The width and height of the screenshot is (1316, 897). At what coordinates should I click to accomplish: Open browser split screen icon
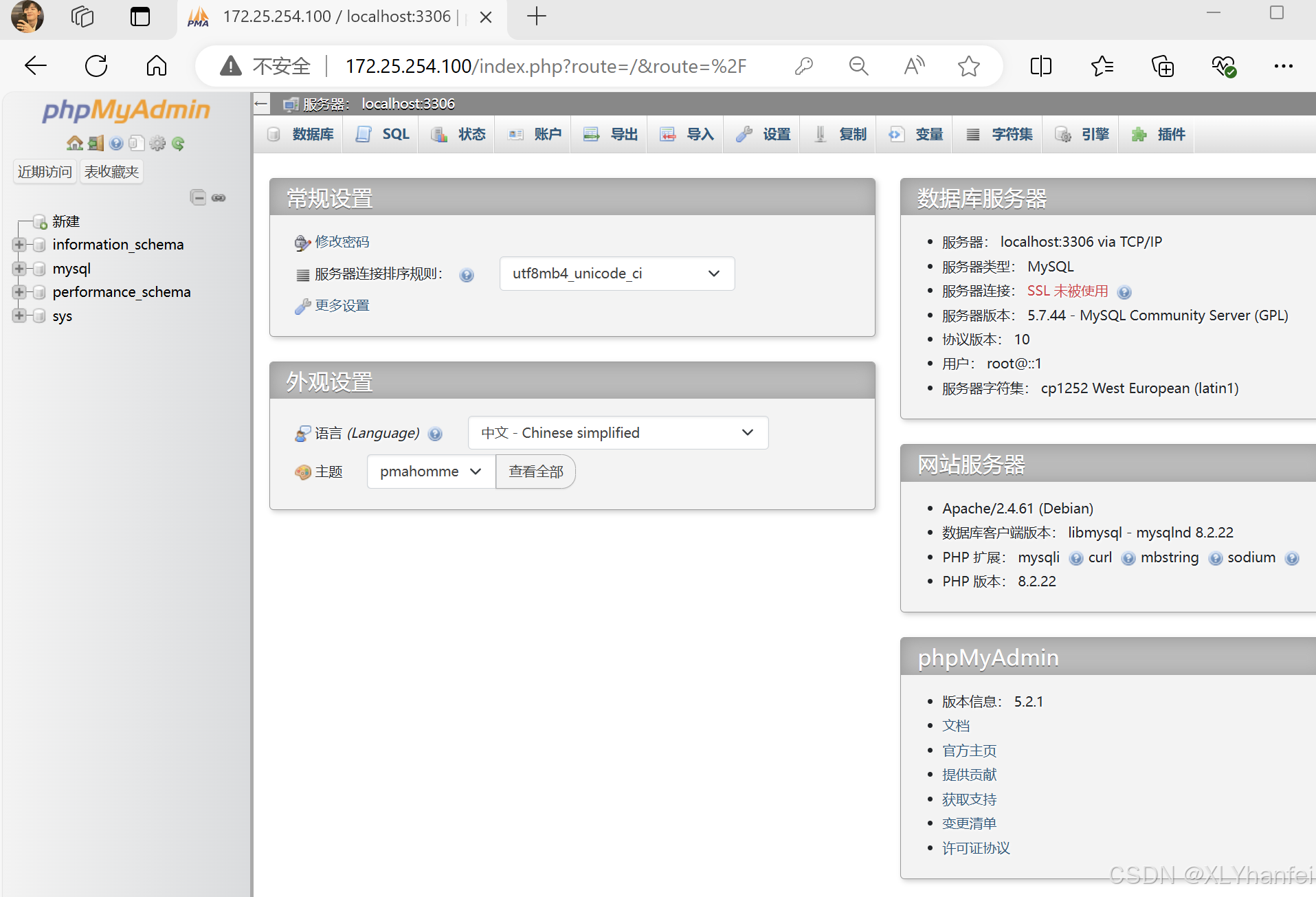(x=1041, y=66)
